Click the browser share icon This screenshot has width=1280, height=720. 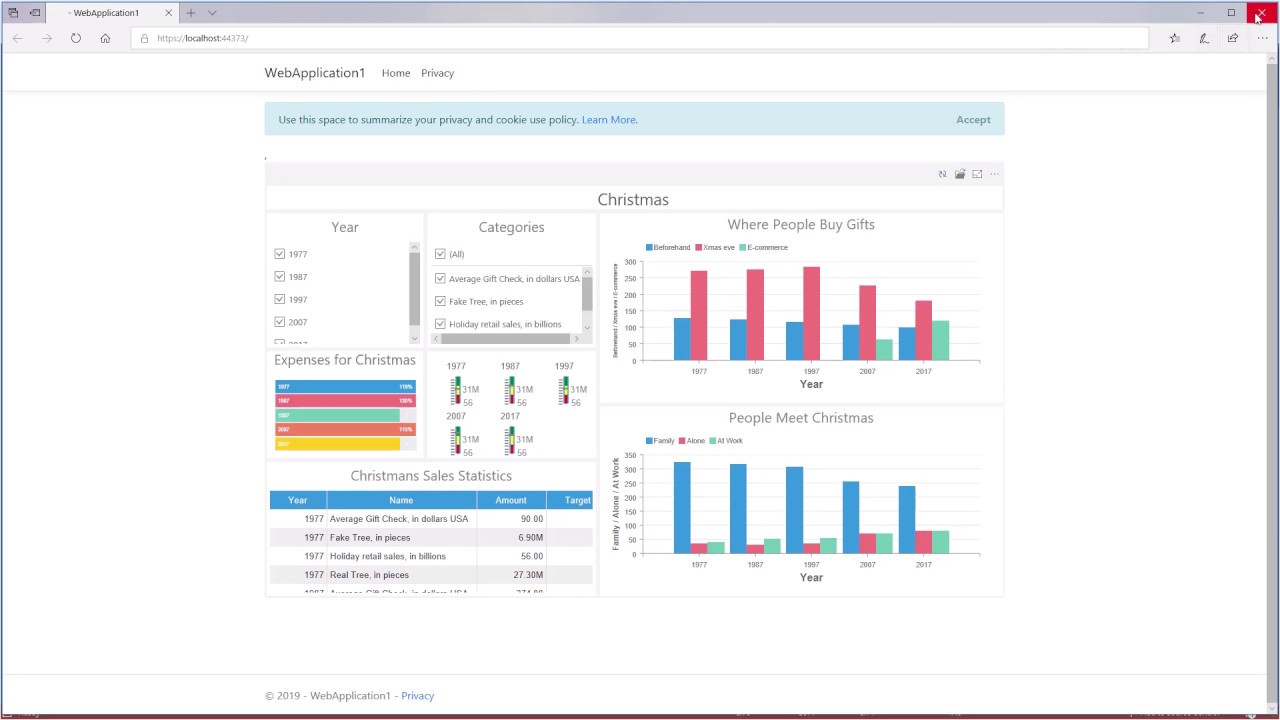coord(1233,38)
